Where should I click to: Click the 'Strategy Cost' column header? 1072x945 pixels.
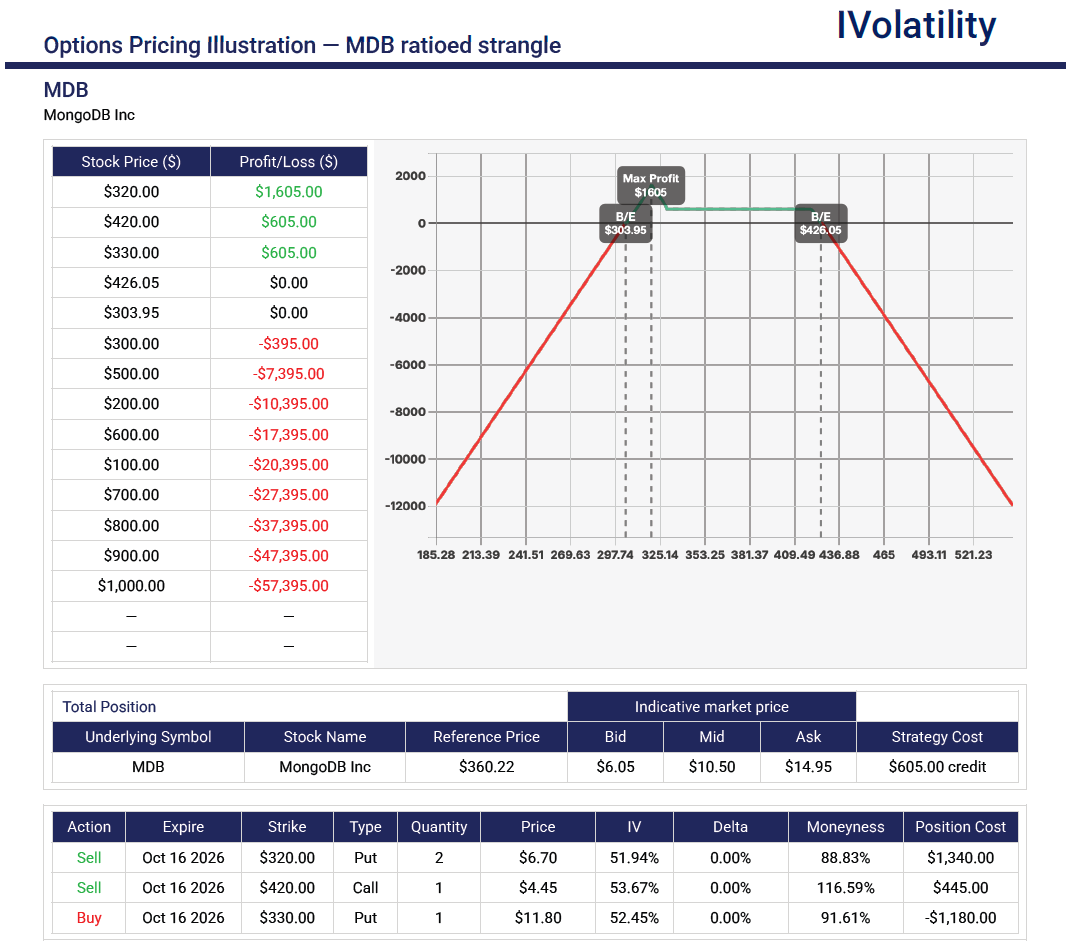point(937,737)
